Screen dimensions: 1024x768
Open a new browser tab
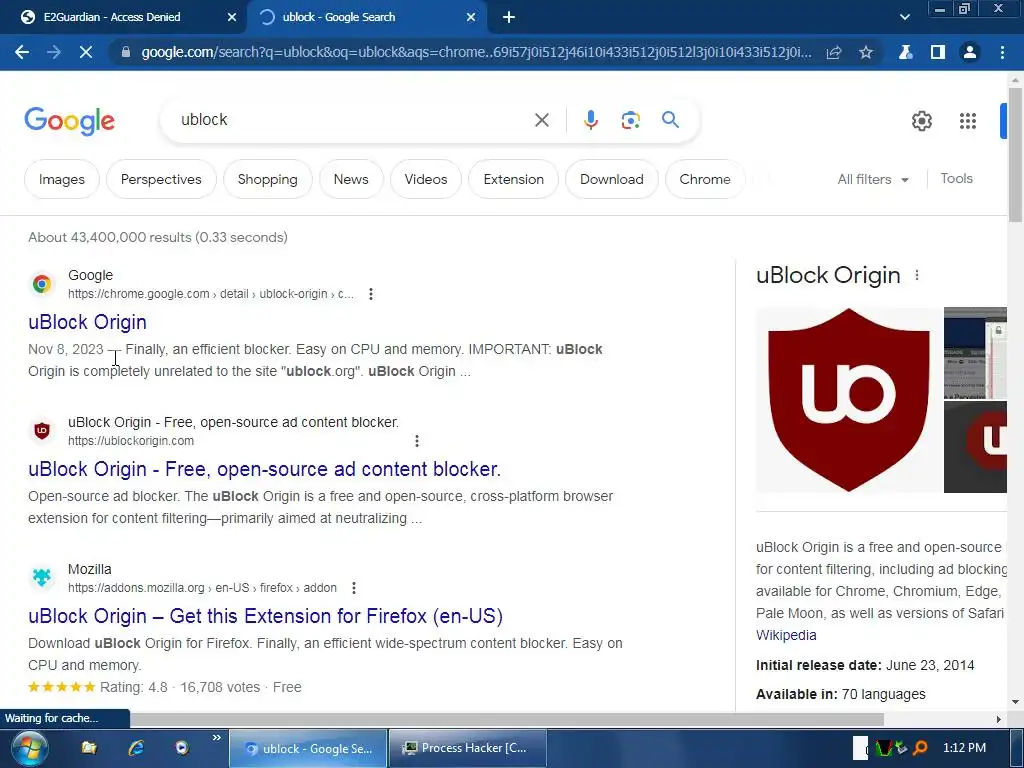(x=509, y=18)
